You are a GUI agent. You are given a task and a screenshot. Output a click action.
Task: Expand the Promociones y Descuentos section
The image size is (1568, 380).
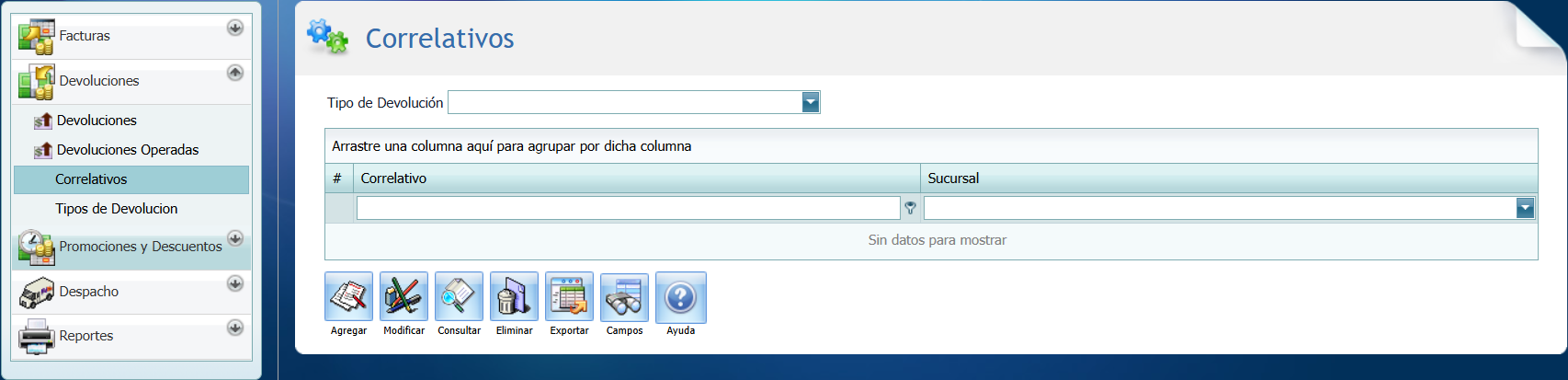(x=235, y=239)
